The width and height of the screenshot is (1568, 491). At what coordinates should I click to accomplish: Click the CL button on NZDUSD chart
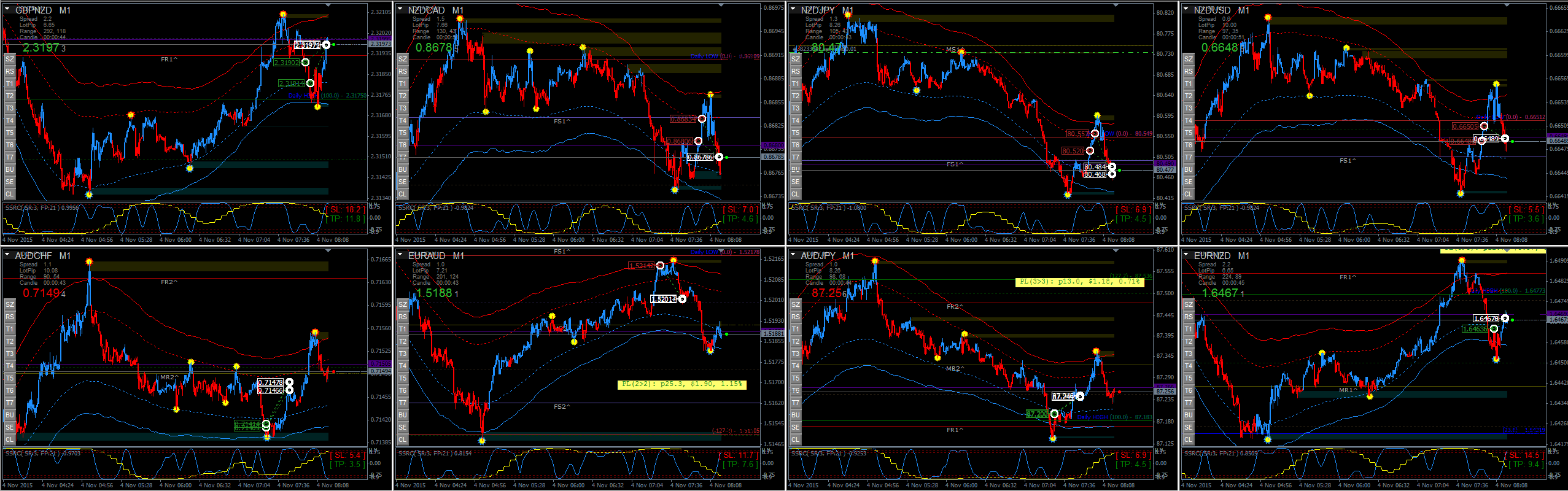tap(1188, 194)
